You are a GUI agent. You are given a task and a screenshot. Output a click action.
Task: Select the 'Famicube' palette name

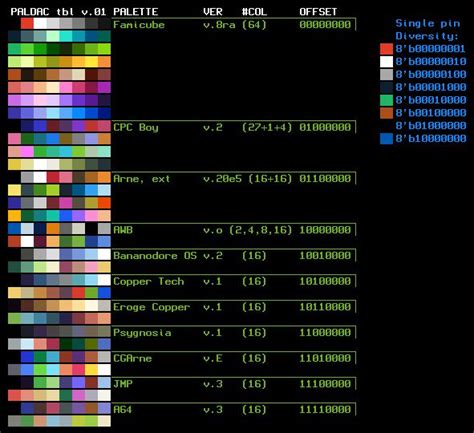[139, 25]
